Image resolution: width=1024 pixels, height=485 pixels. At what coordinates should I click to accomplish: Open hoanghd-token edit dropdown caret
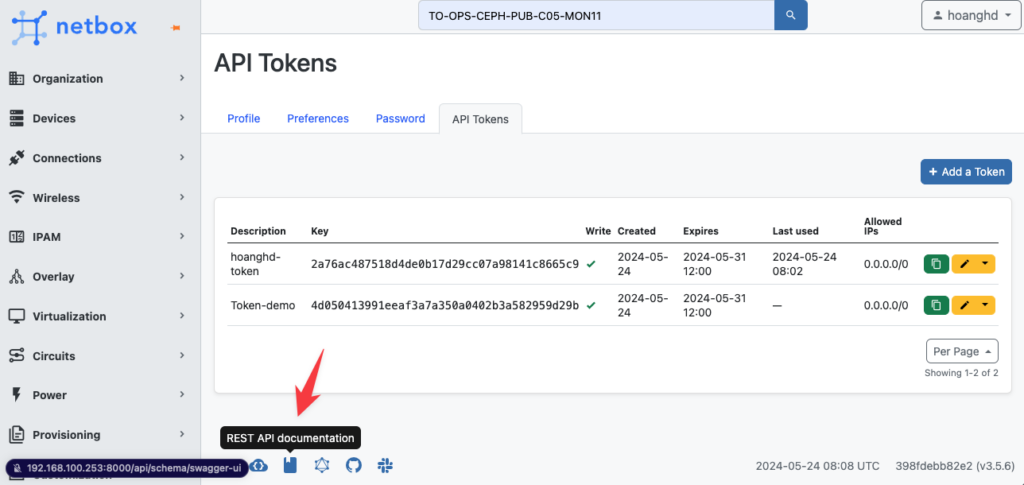[985, 264]
